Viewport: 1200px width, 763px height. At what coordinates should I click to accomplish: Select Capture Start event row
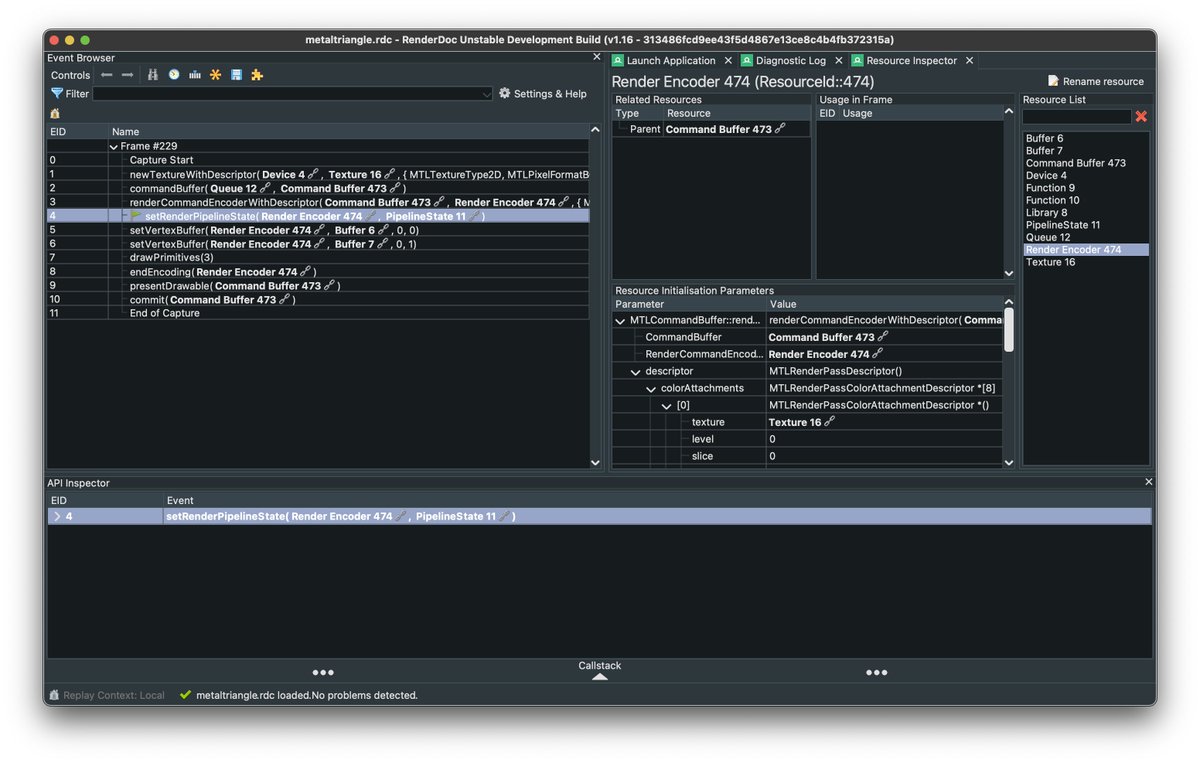pos(318,160)
